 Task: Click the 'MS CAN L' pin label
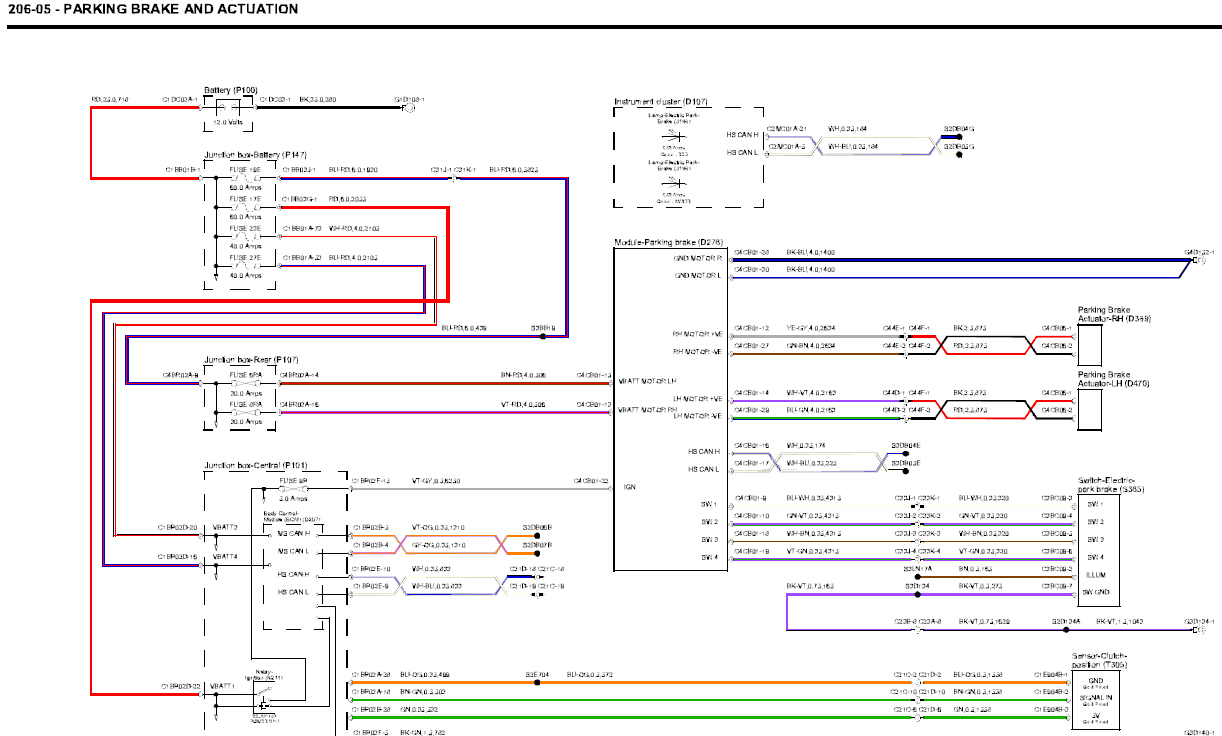pyautogui.click(x=294, y=551)
